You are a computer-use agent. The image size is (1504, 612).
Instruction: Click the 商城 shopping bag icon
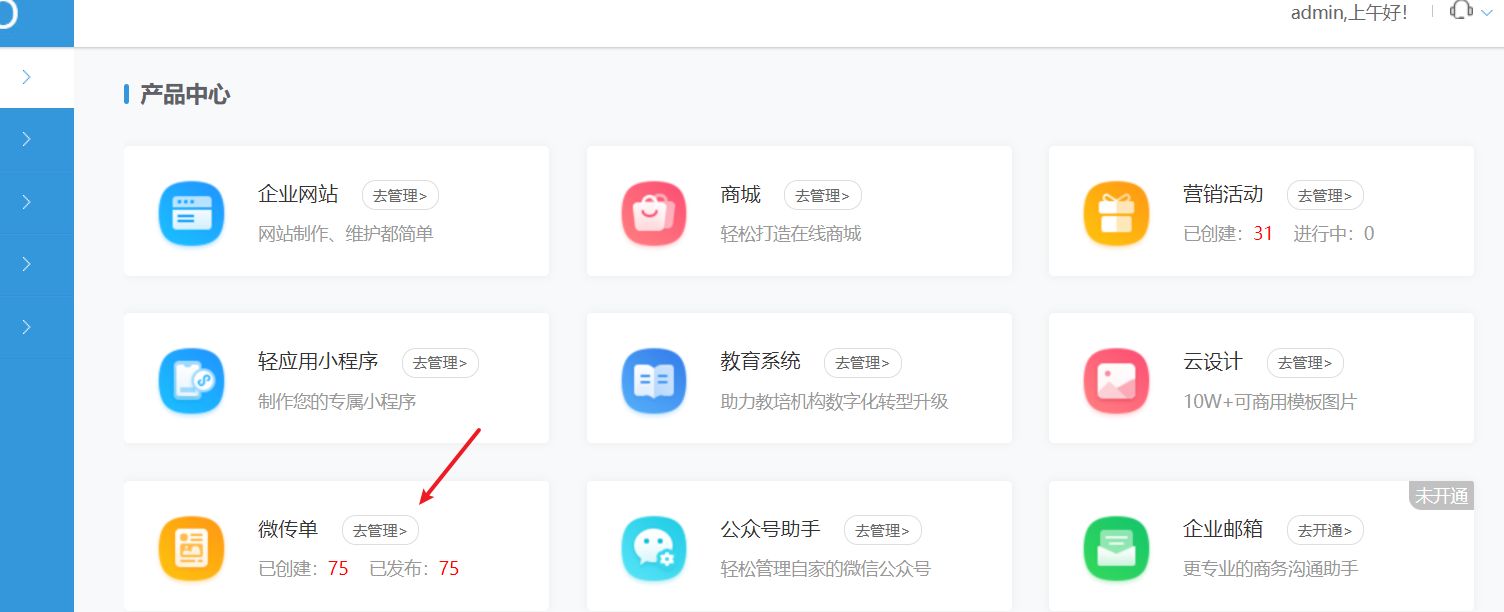point(654,212)
